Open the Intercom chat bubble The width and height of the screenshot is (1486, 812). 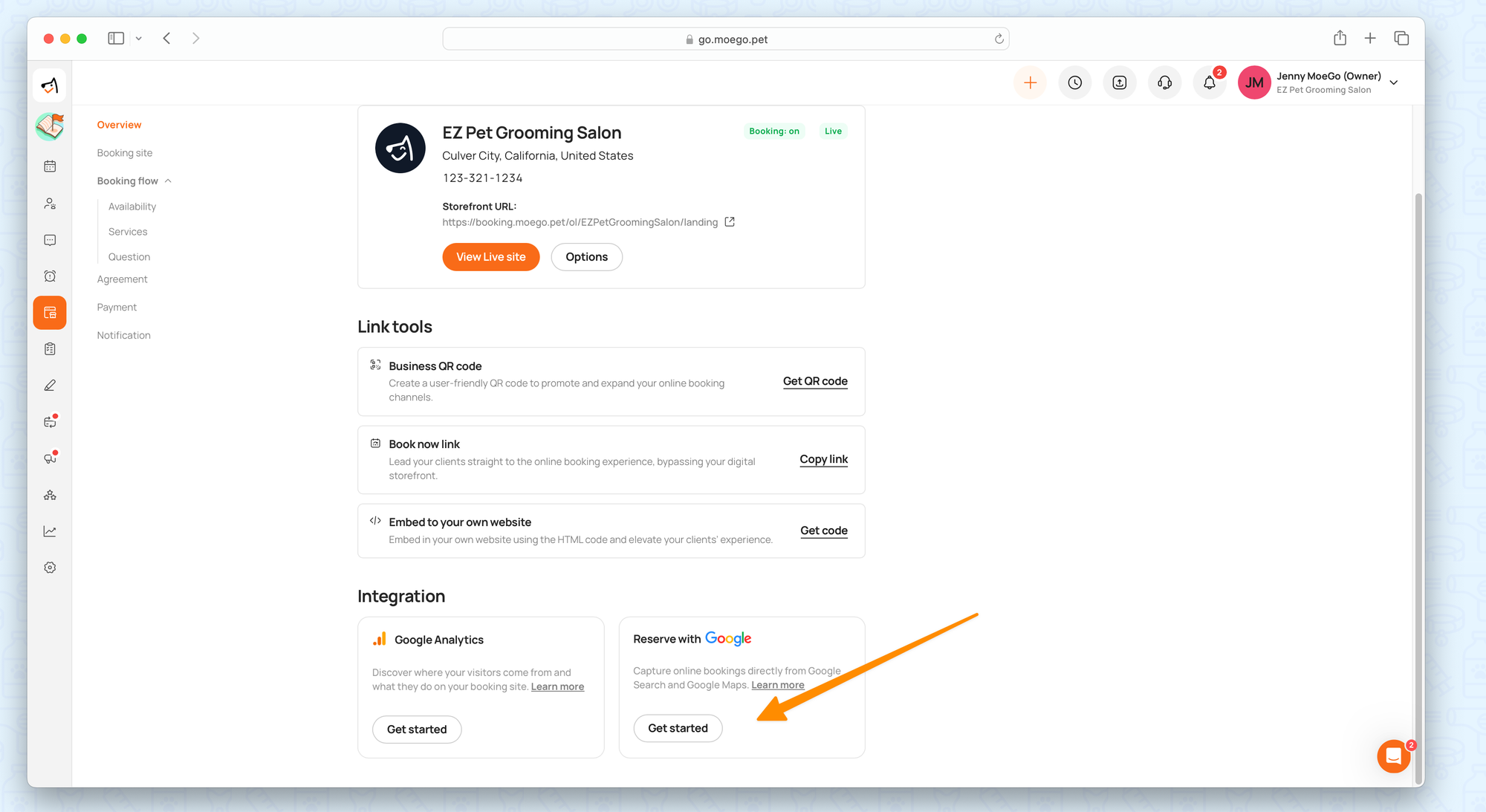1393,756
